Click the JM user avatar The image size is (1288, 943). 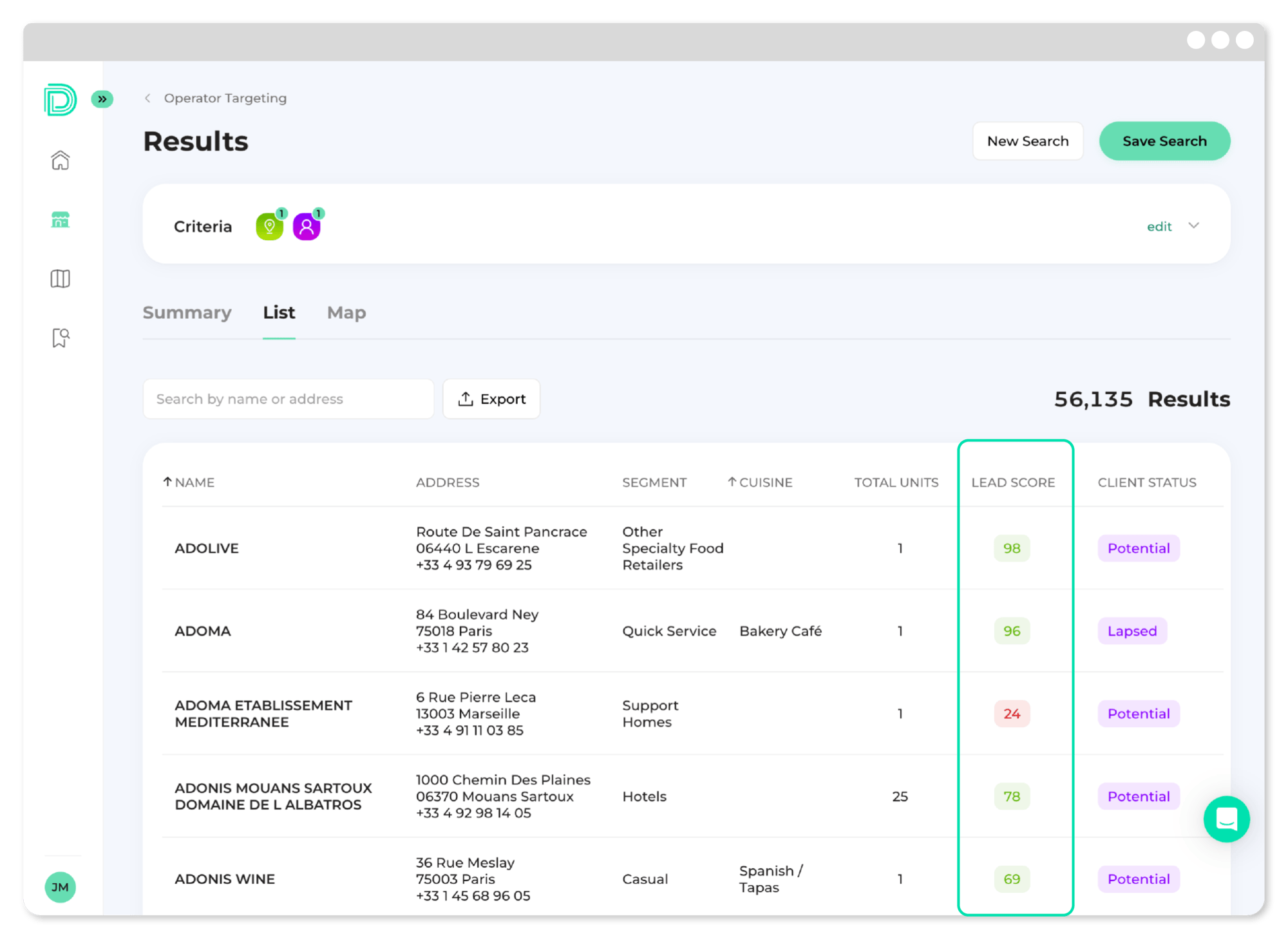coord(60,888)
